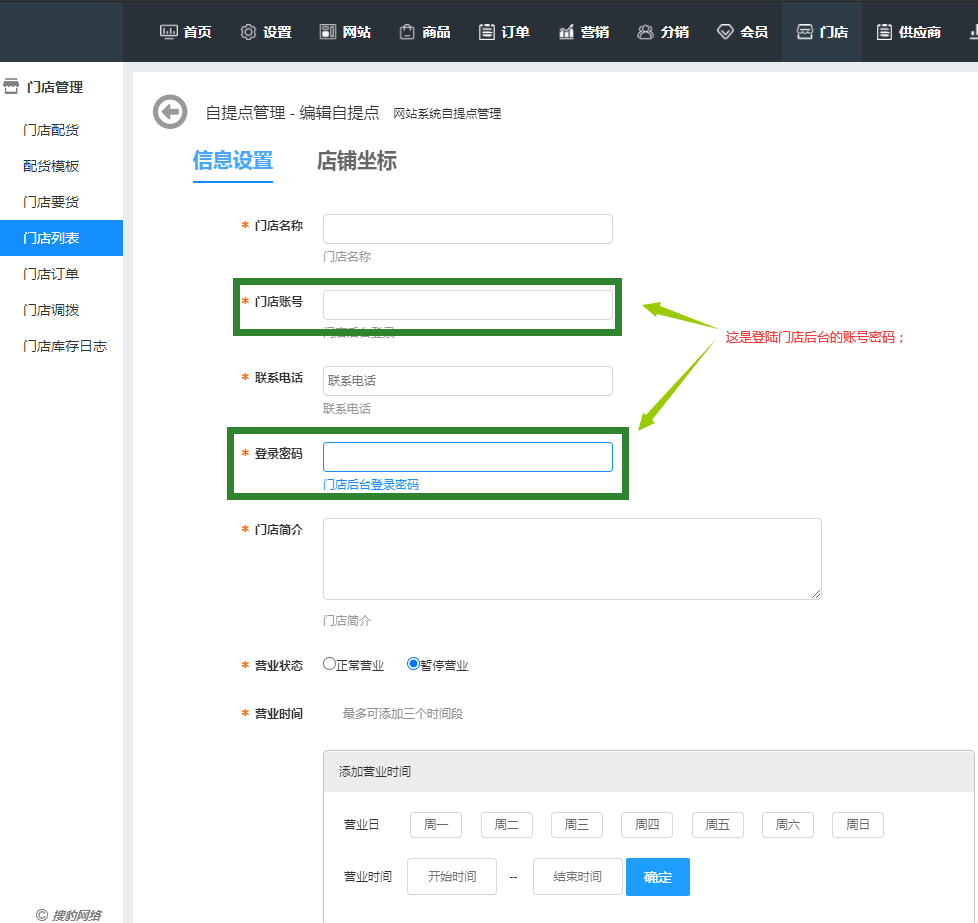978x923 pixels.
Task: Open 设置 gear icon in top navigation
Action: [248, 32]
